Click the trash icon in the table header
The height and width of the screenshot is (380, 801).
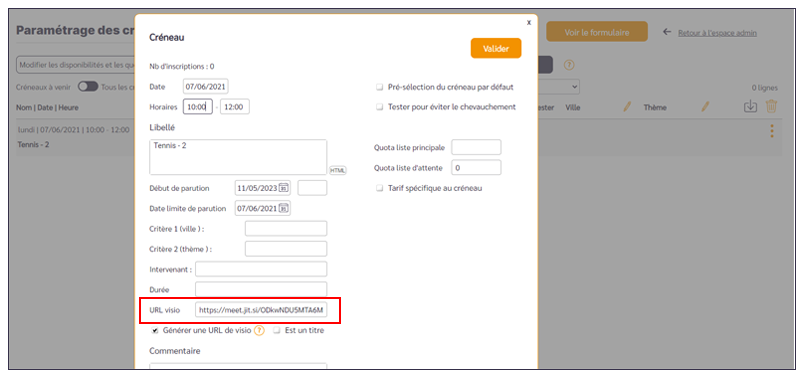click(x=771, y=106)
